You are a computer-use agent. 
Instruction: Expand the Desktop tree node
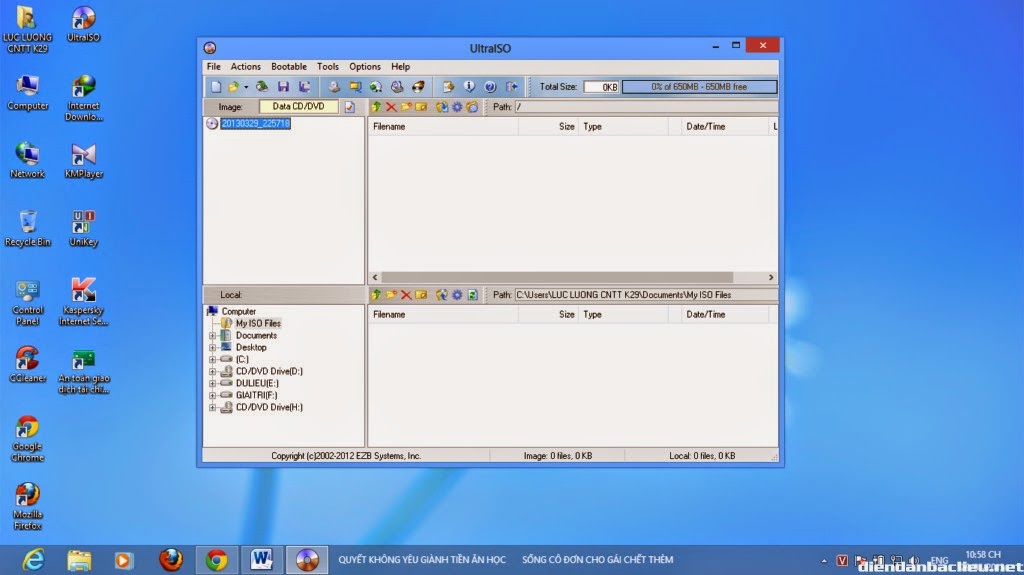(212, 347)
